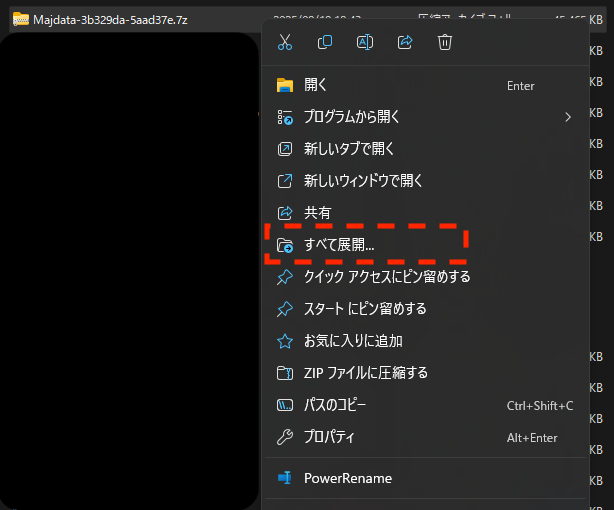Select ZIP ファイルに圧縮する
Image resolution: width=614 pixels, height=510 pixels.
(x=365, y=373)
